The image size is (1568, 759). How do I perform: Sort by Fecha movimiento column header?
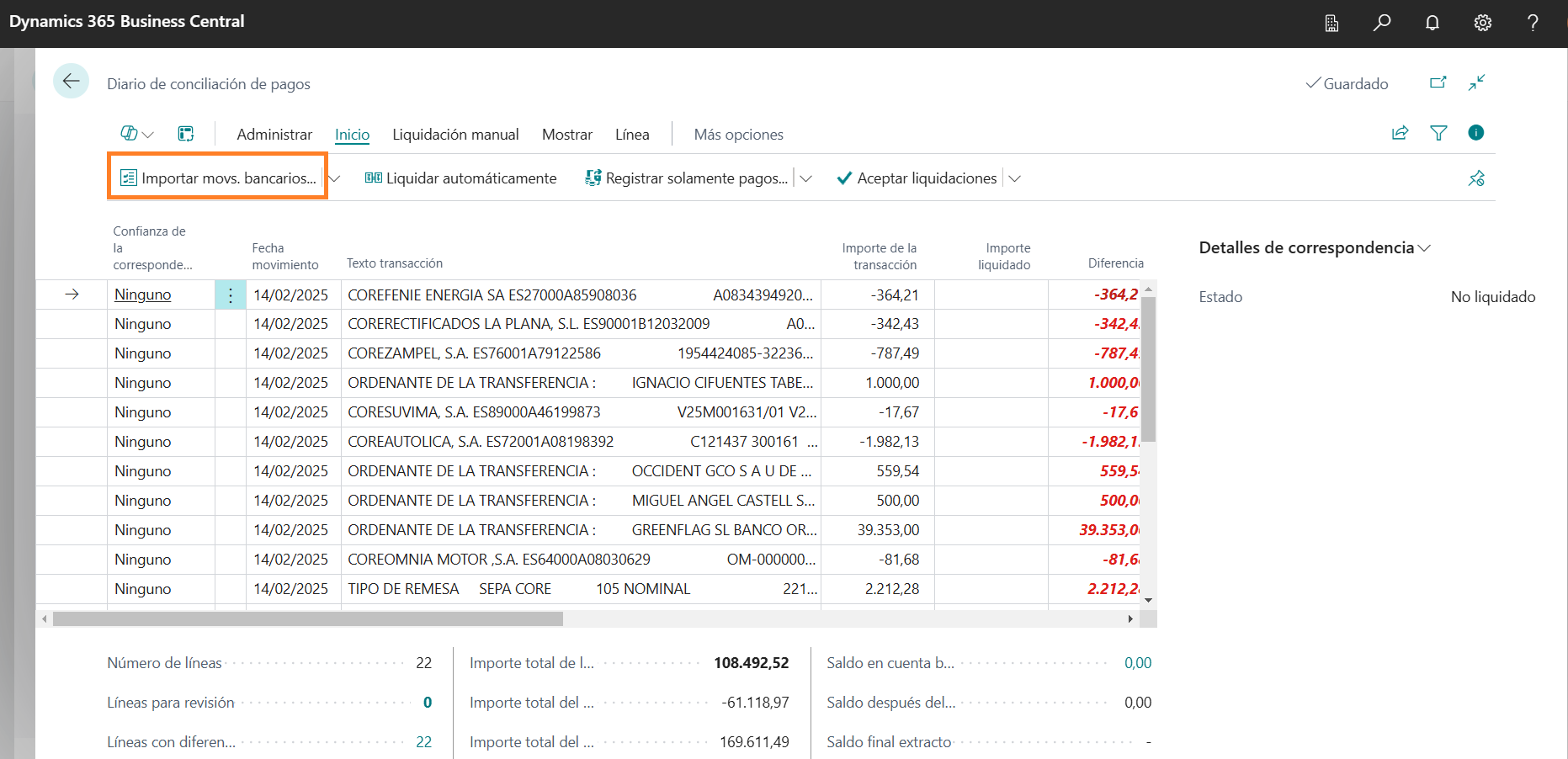pyautogui.click(x=285, y=256)
